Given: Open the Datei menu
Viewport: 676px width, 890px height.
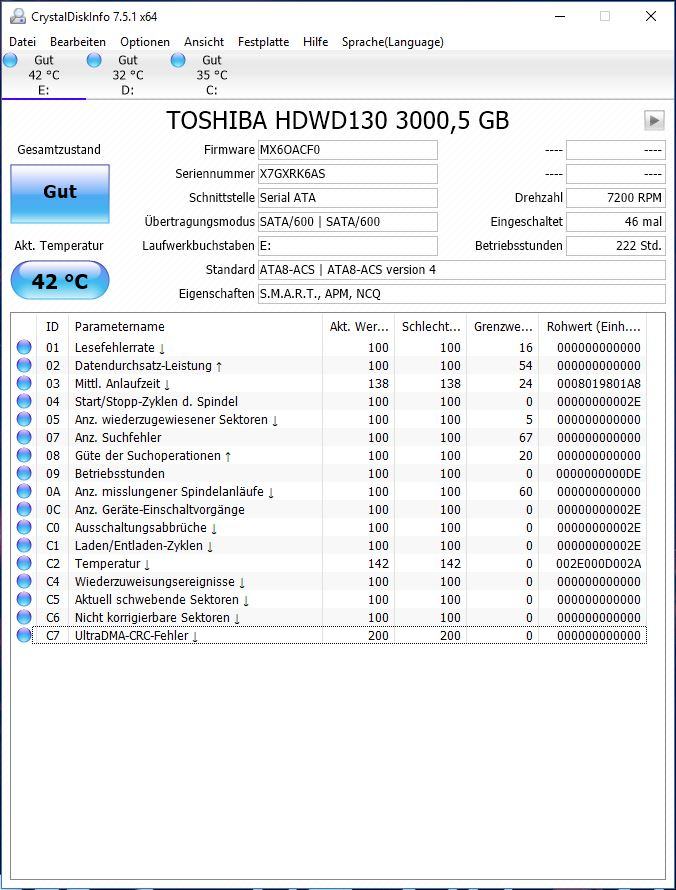Looking at the screenshot, I should [x=23, y=42].
